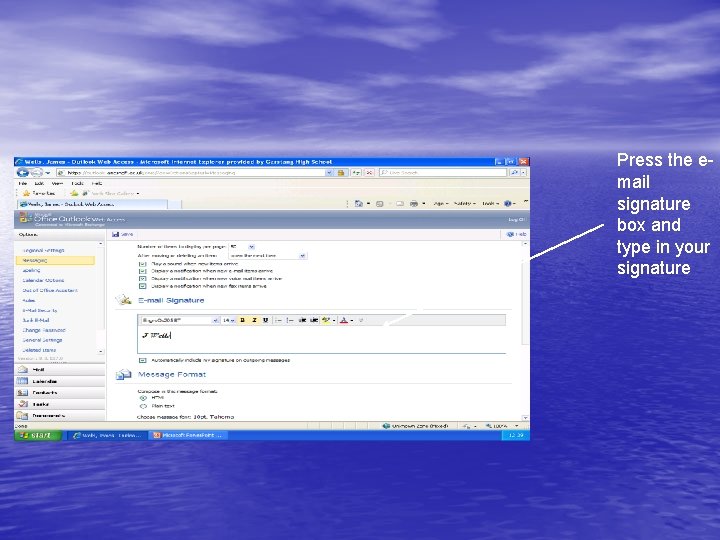
Task: Toggle Underline in signature toolbar
Action: click(265, 320)
